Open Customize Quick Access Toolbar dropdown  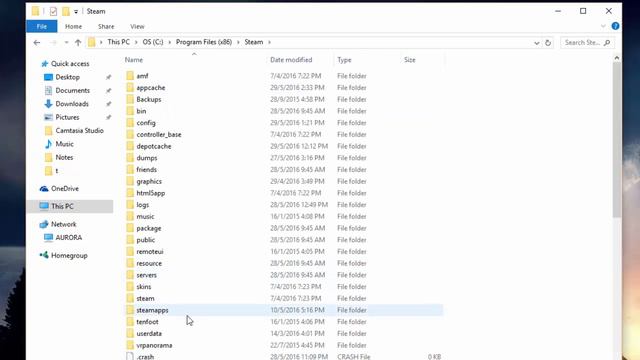pos(76,12)
